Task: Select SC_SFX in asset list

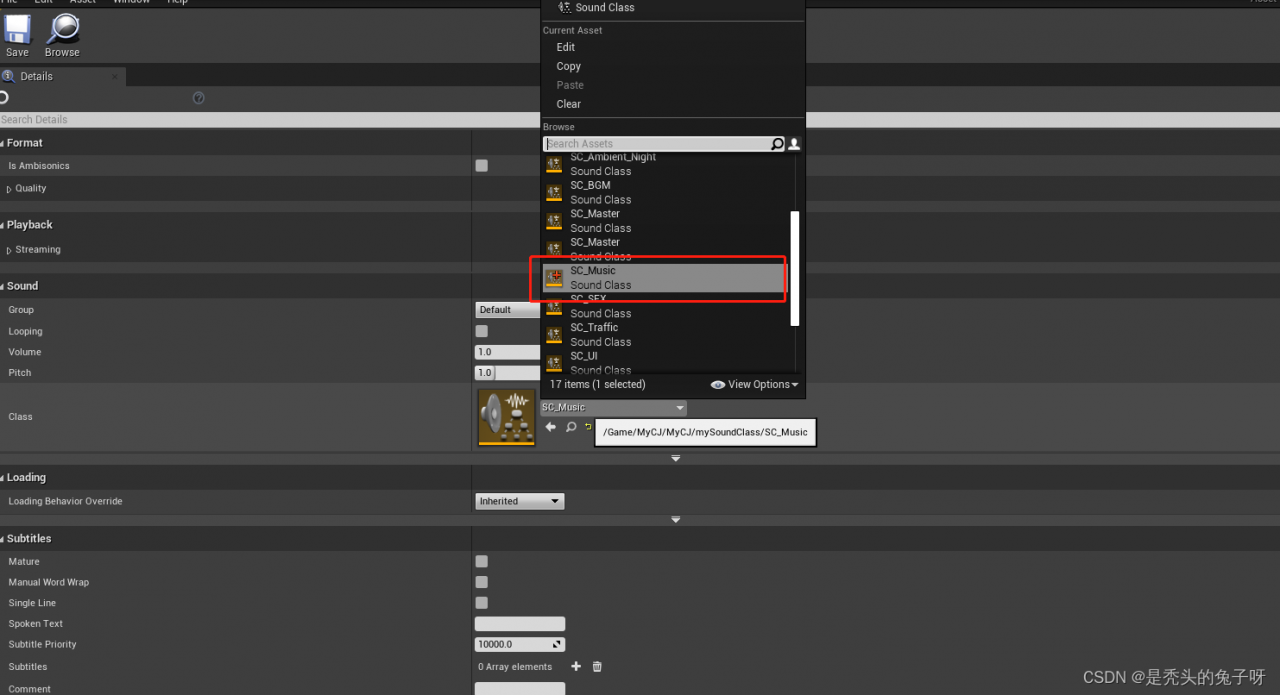Action: (x=666, y=306)
